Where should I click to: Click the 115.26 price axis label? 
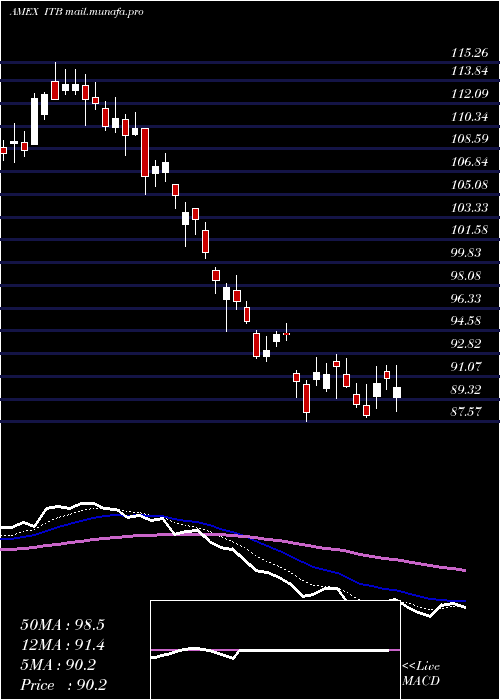click(x=469, y=53)
